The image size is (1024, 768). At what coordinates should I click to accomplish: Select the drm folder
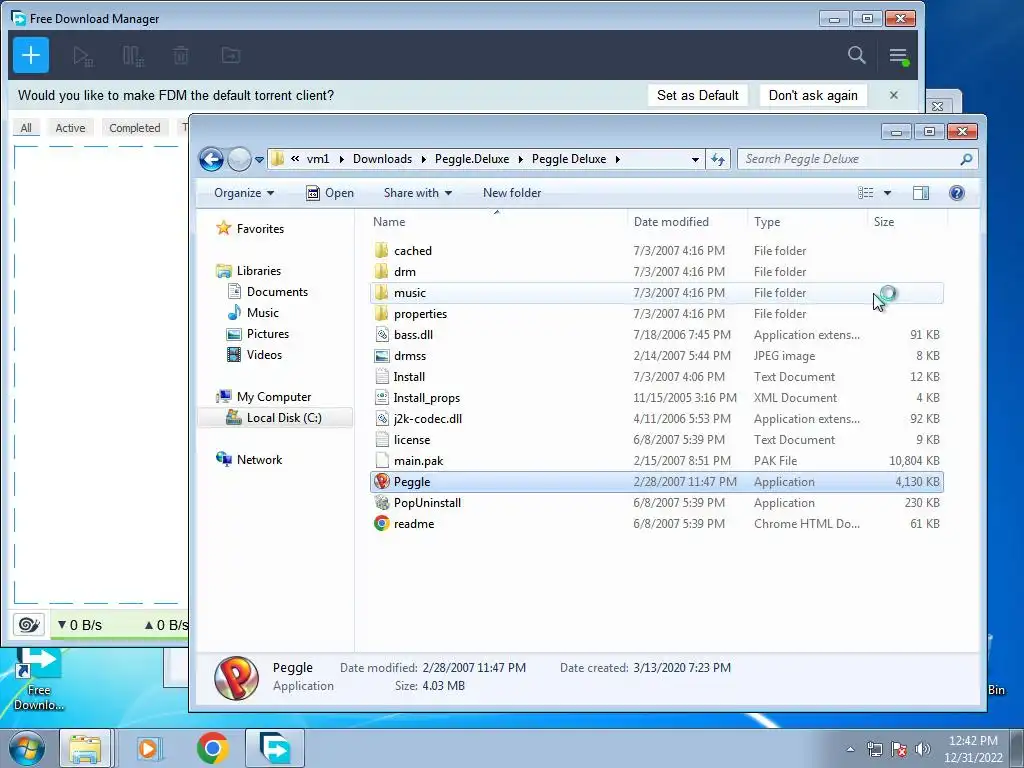click(x=656, y=272)
